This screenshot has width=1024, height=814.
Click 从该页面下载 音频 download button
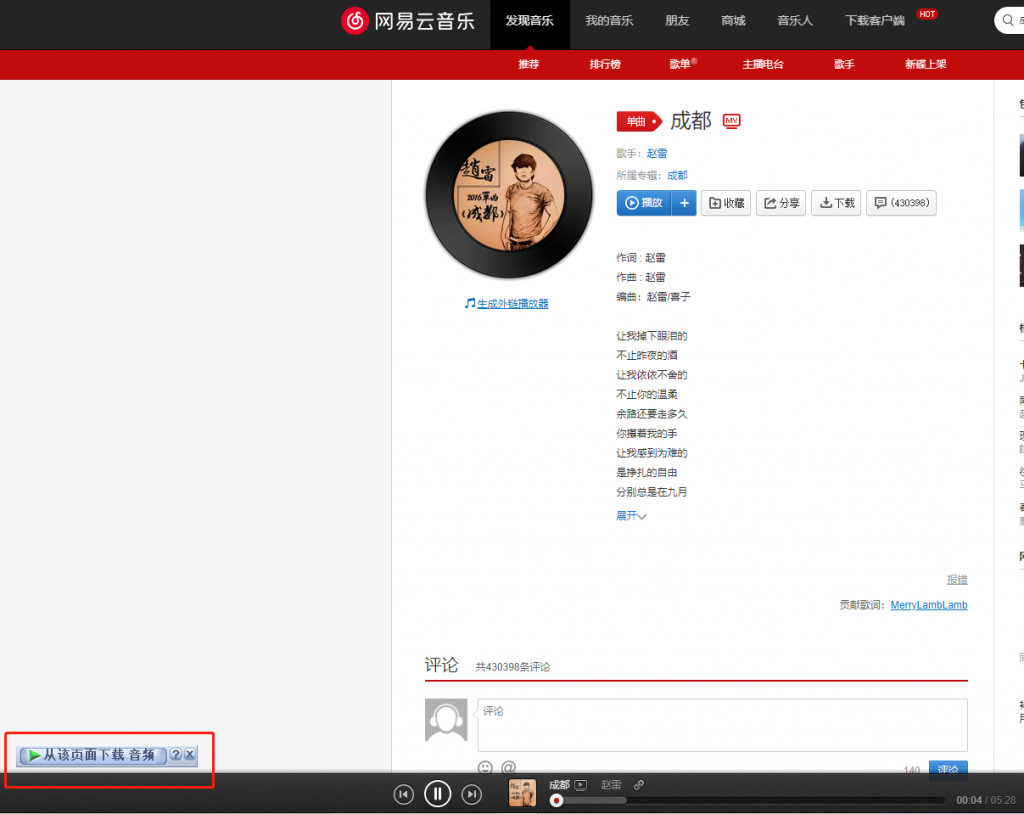[92, 755]
